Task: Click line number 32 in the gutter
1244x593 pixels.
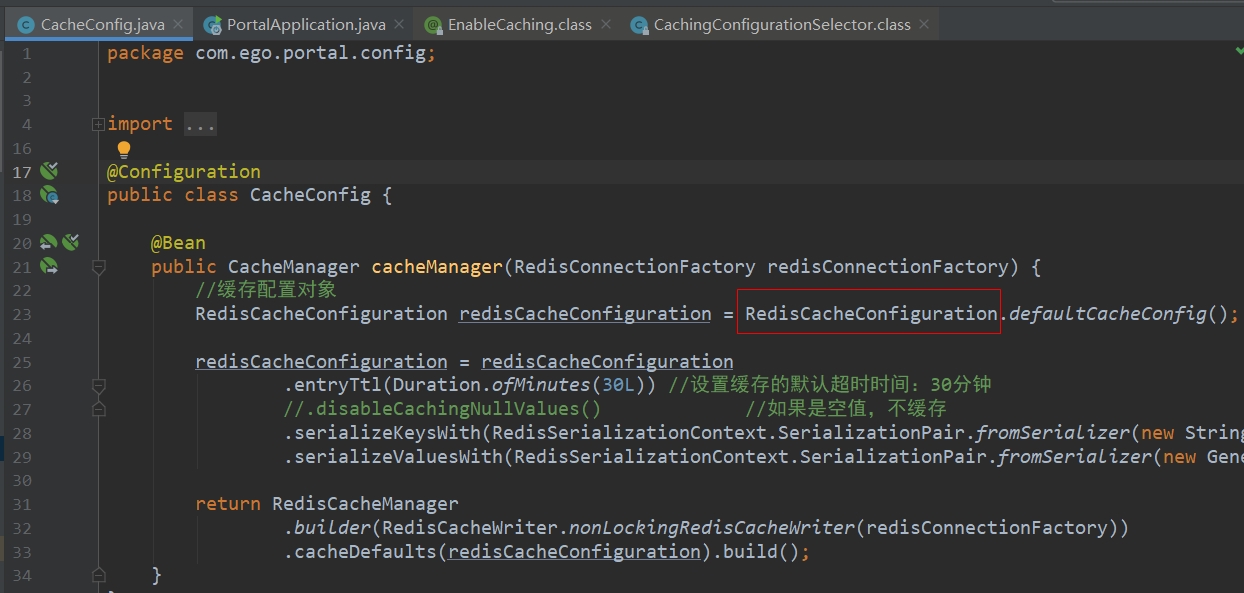Action: [x=21, y=528]
